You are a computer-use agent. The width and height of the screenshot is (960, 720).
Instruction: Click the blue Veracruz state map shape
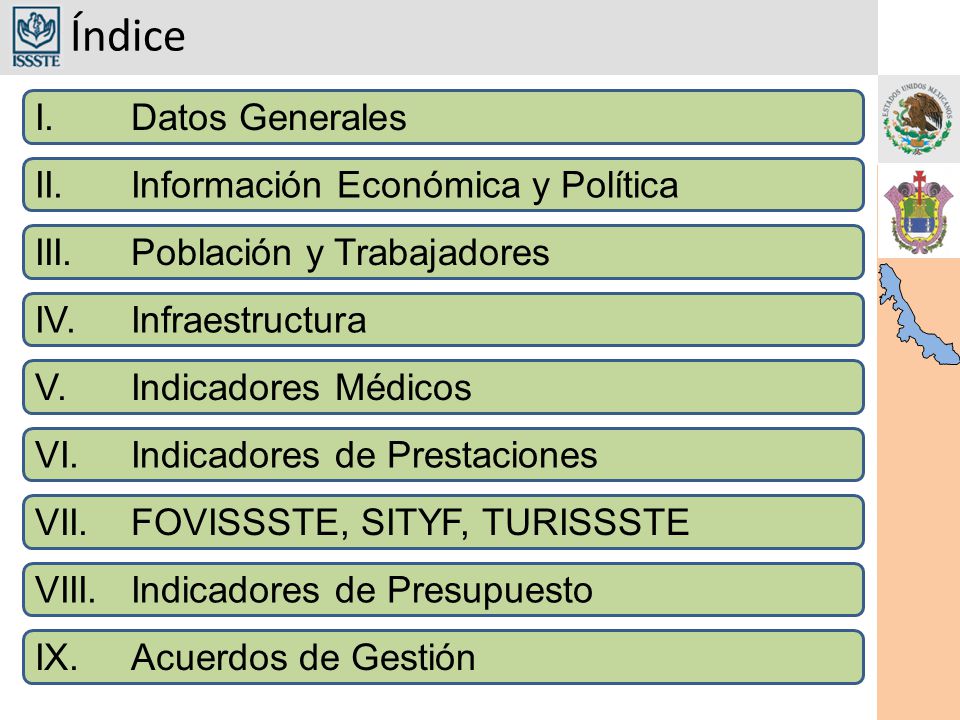[918, 314]
